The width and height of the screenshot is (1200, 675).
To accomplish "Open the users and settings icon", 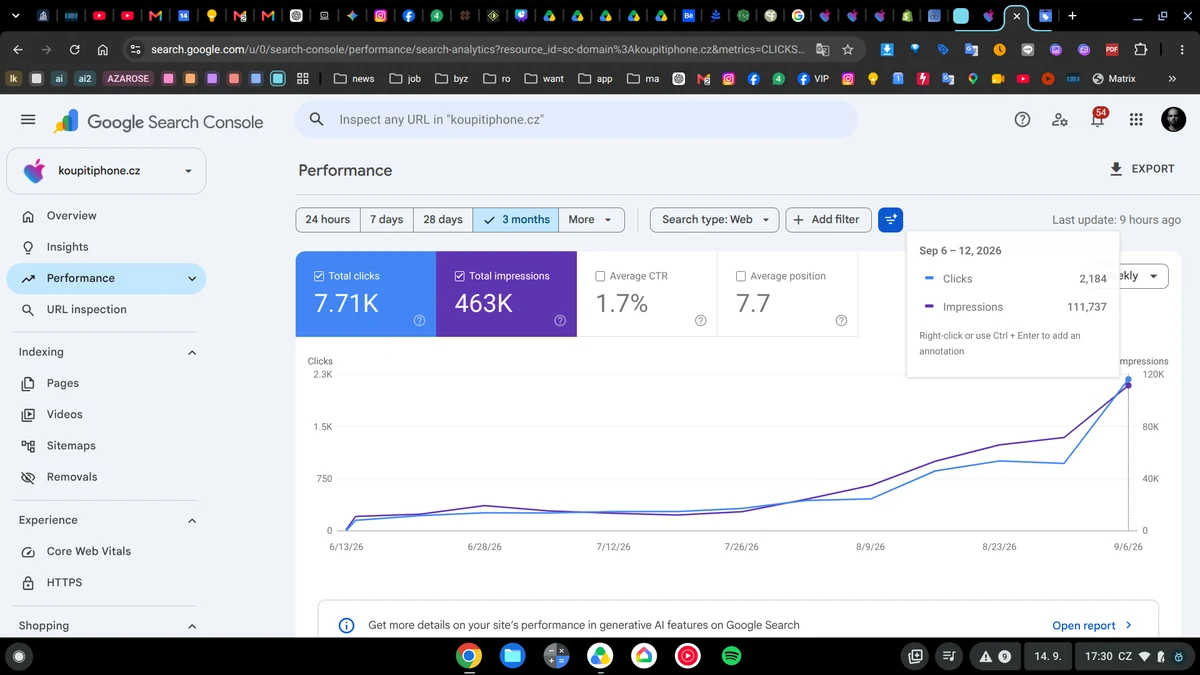I will 1060,120.
